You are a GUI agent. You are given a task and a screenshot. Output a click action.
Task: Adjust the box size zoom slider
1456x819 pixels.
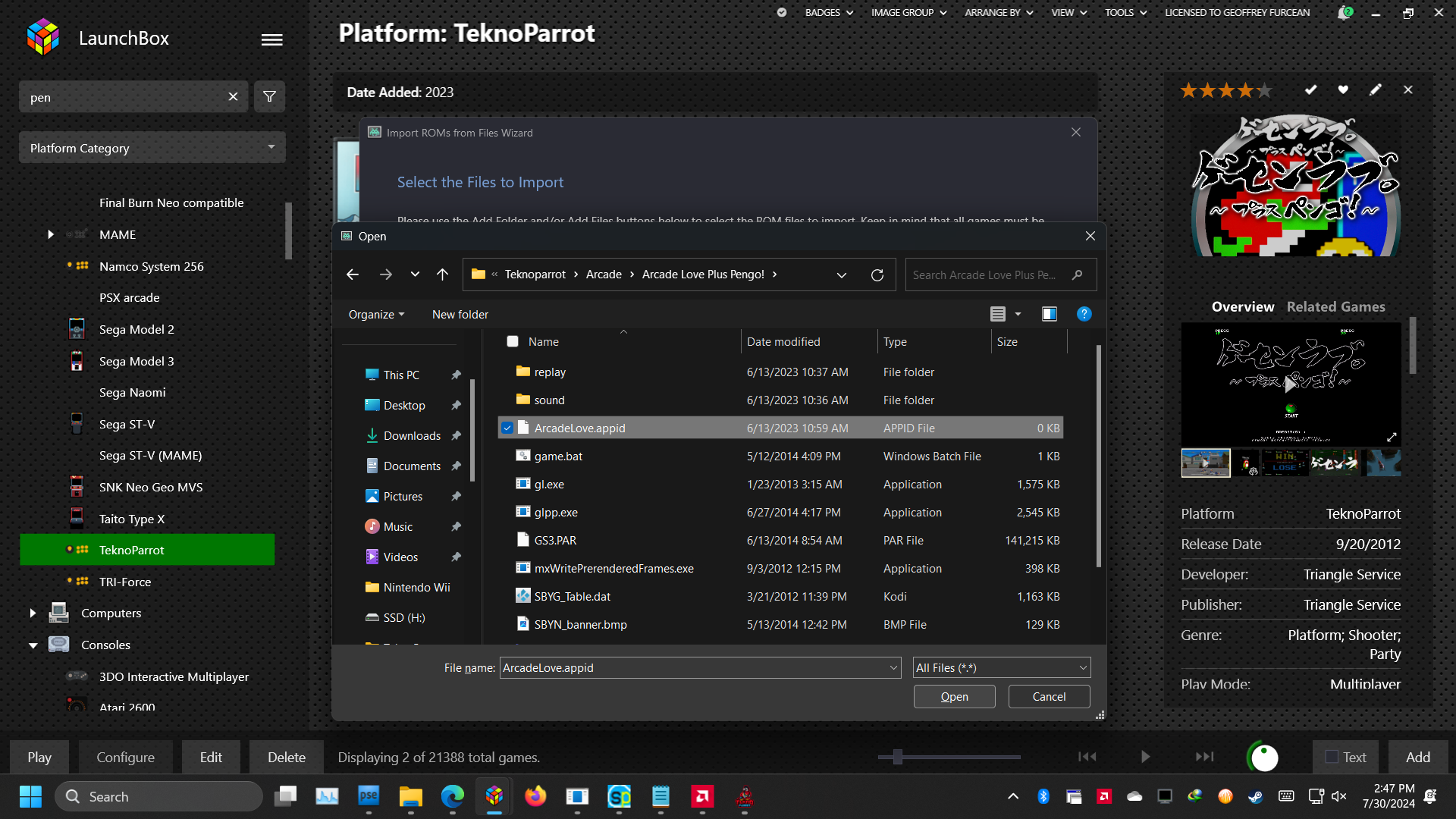898,756
